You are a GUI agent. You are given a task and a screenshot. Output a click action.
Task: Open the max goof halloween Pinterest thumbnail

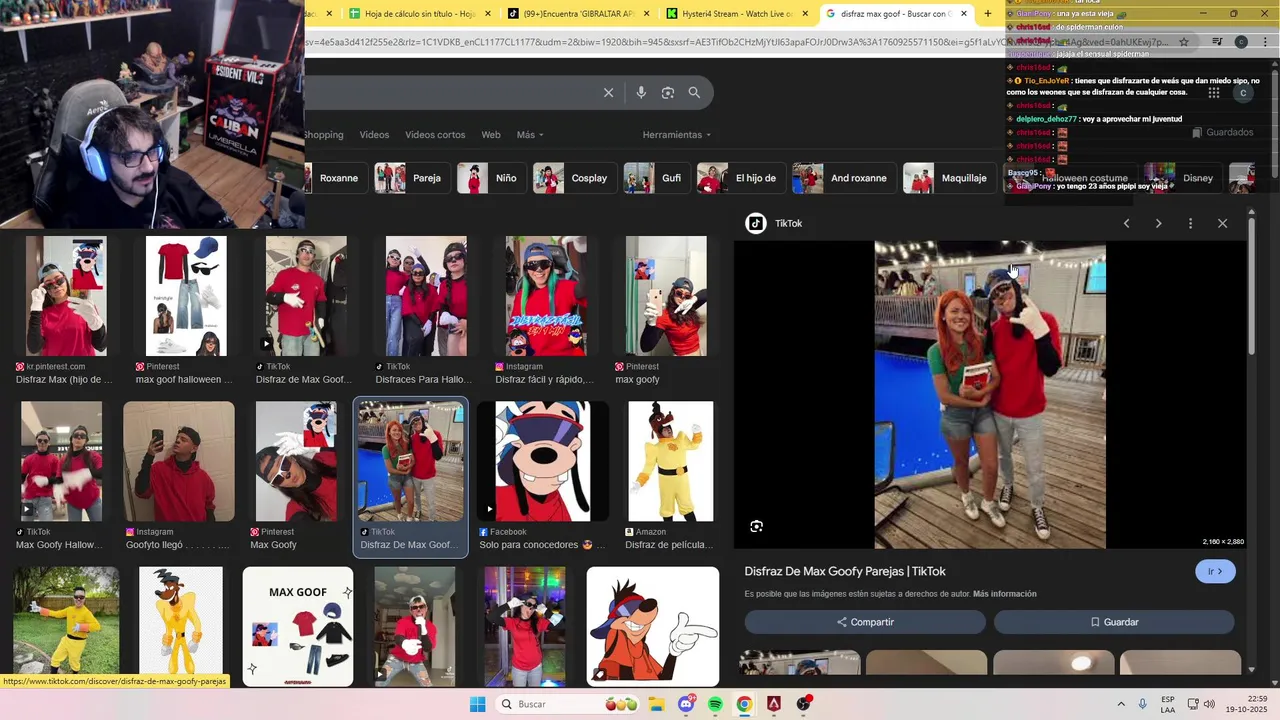tap(186, 296)
